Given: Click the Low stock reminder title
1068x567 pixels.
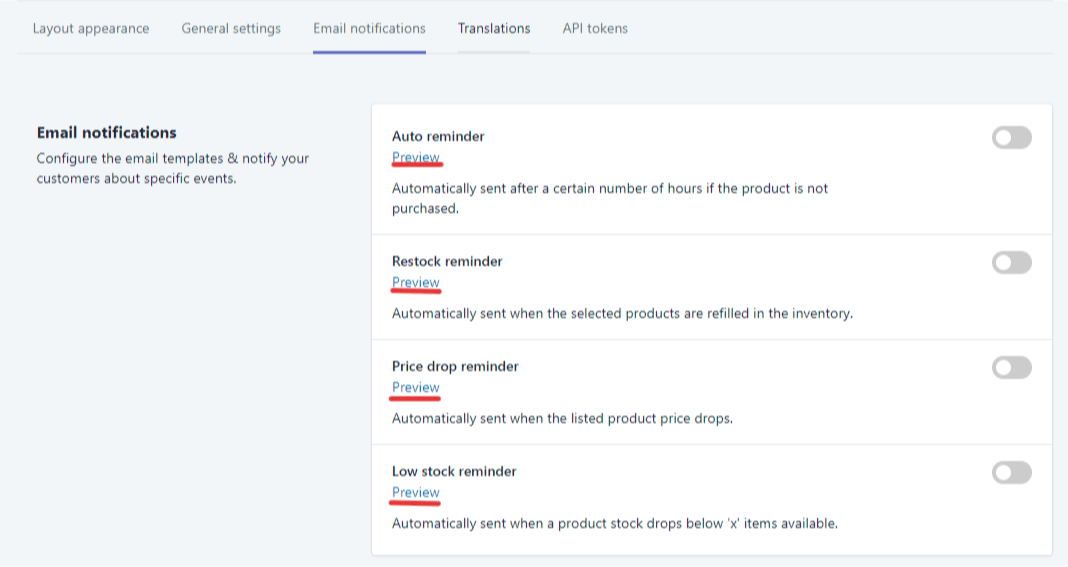Looking at the screenshot, I should click(454, 472).
